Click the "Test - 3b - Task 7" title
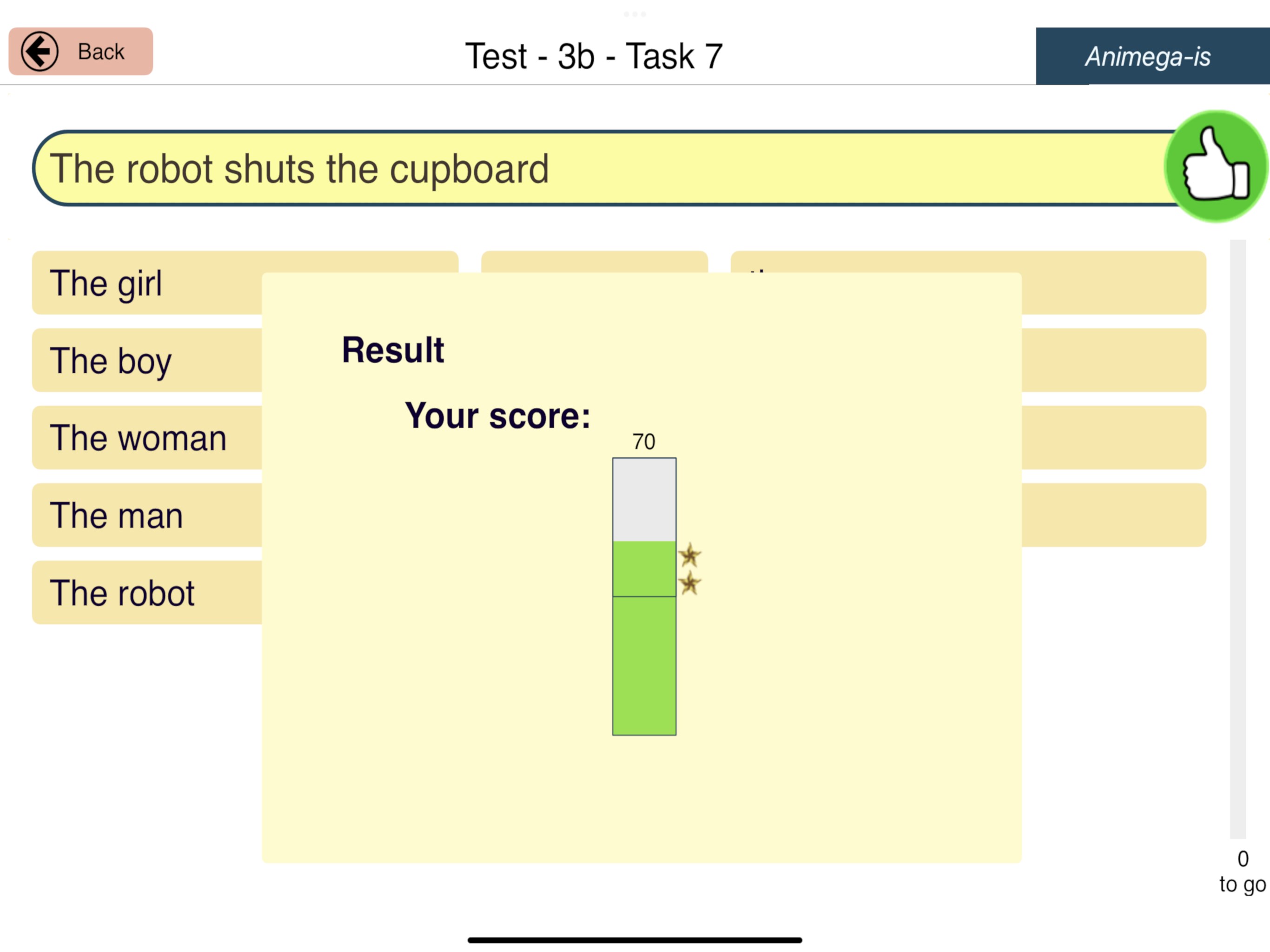This screenshot has width=1270, height=952. click(594, 56)
